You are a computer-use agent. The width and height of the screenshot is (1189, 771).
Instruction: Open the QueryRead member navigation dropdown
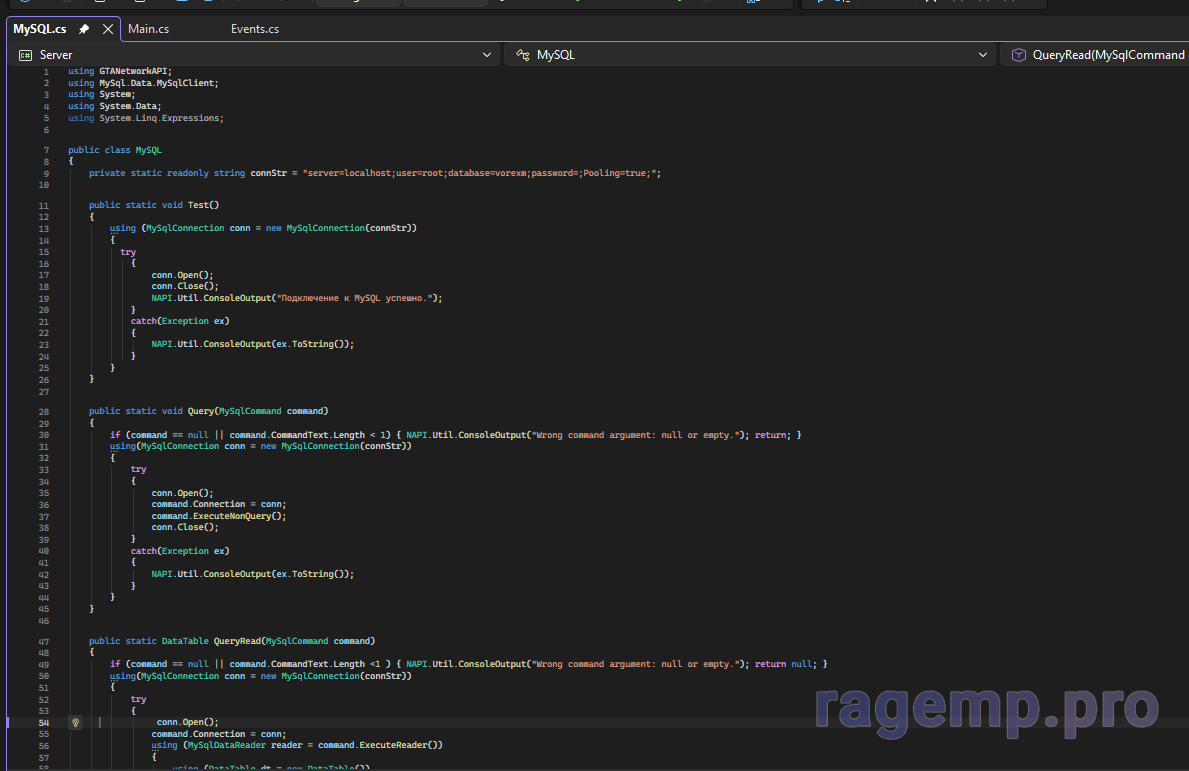(x=1096, y=55)
